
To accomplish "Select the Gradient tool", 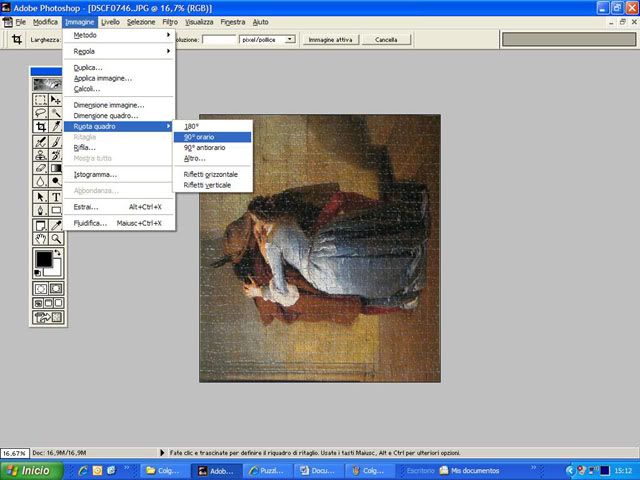I will [x=56, y=168].
